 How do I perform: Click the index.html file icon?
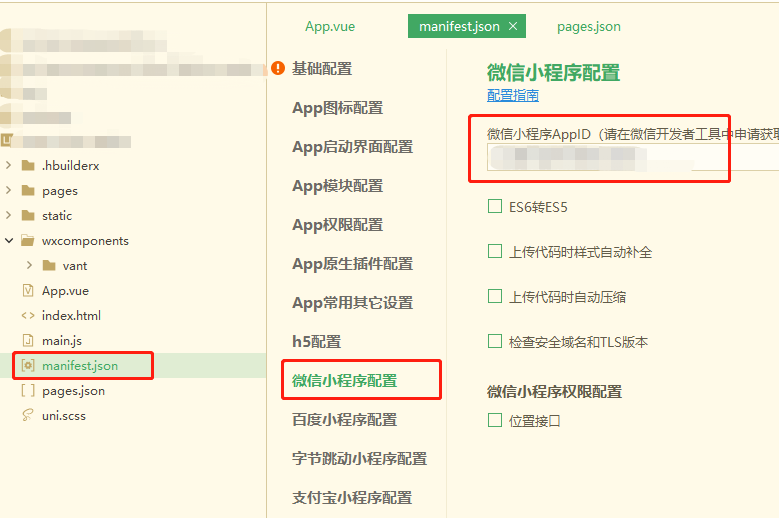[28, 315]
